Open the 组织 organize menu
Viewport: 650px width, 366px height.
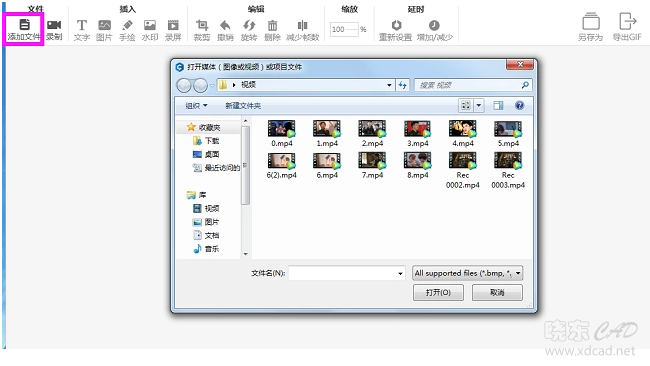tap(196, 106)
